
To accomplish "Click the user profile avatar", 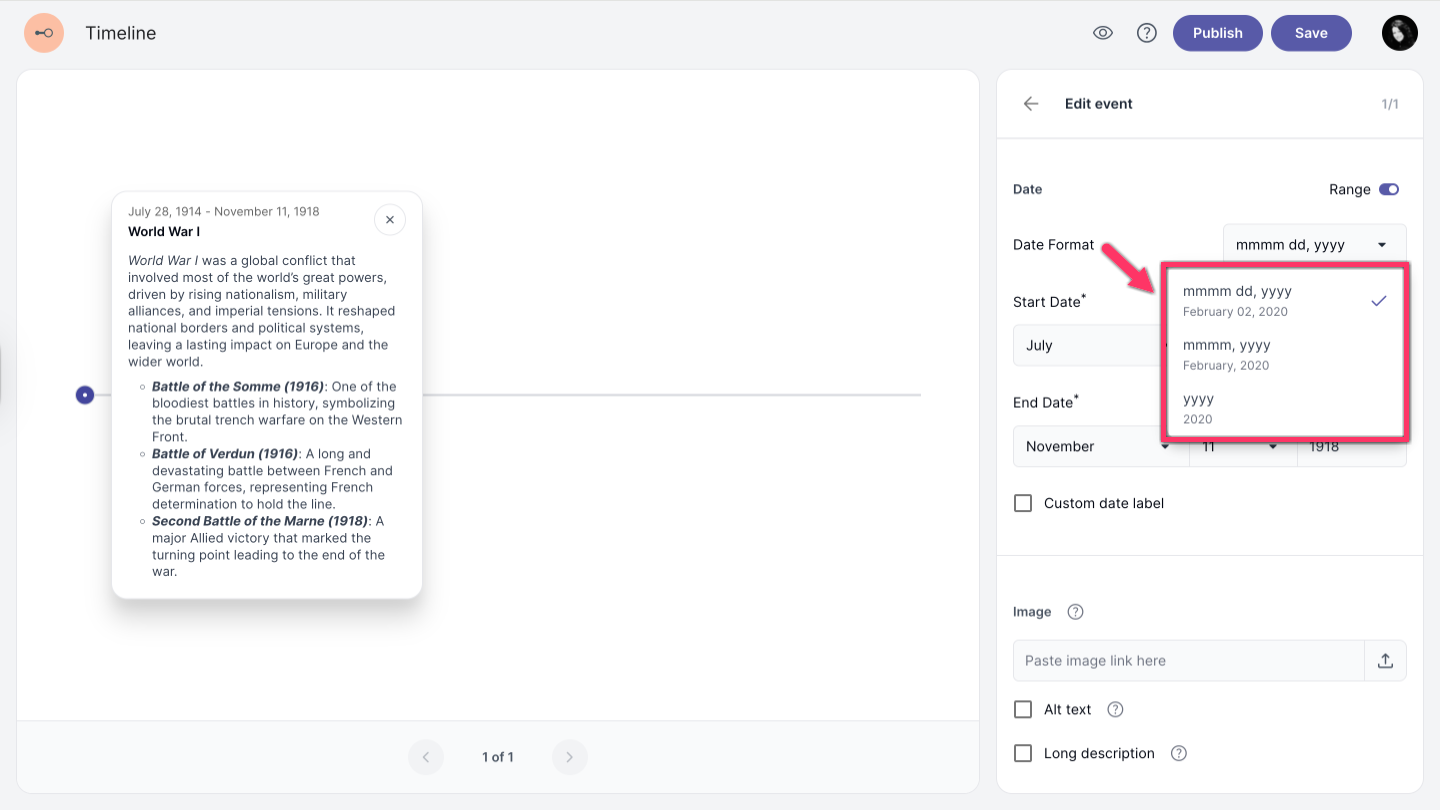I will coord(1400,33).
